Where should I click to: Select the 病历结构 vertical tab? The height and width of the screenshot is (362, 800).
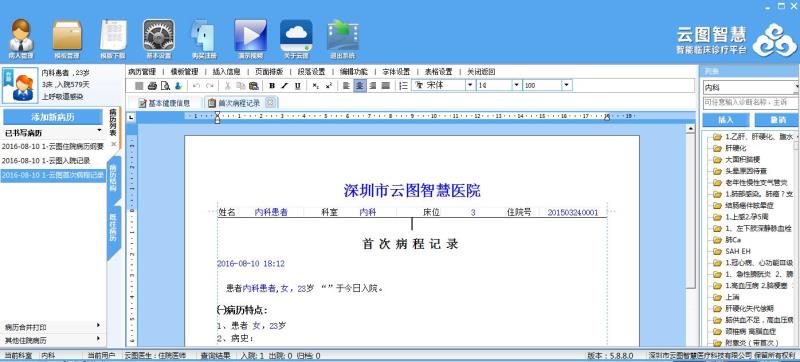point(113,177)
